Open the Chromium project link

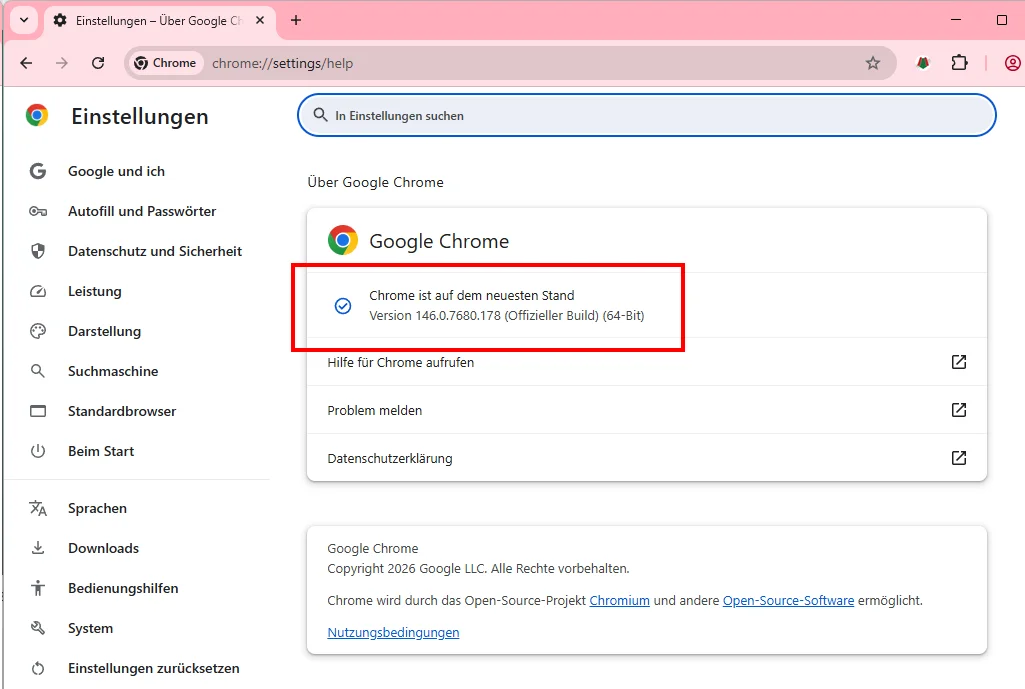(x=620, y=600)
